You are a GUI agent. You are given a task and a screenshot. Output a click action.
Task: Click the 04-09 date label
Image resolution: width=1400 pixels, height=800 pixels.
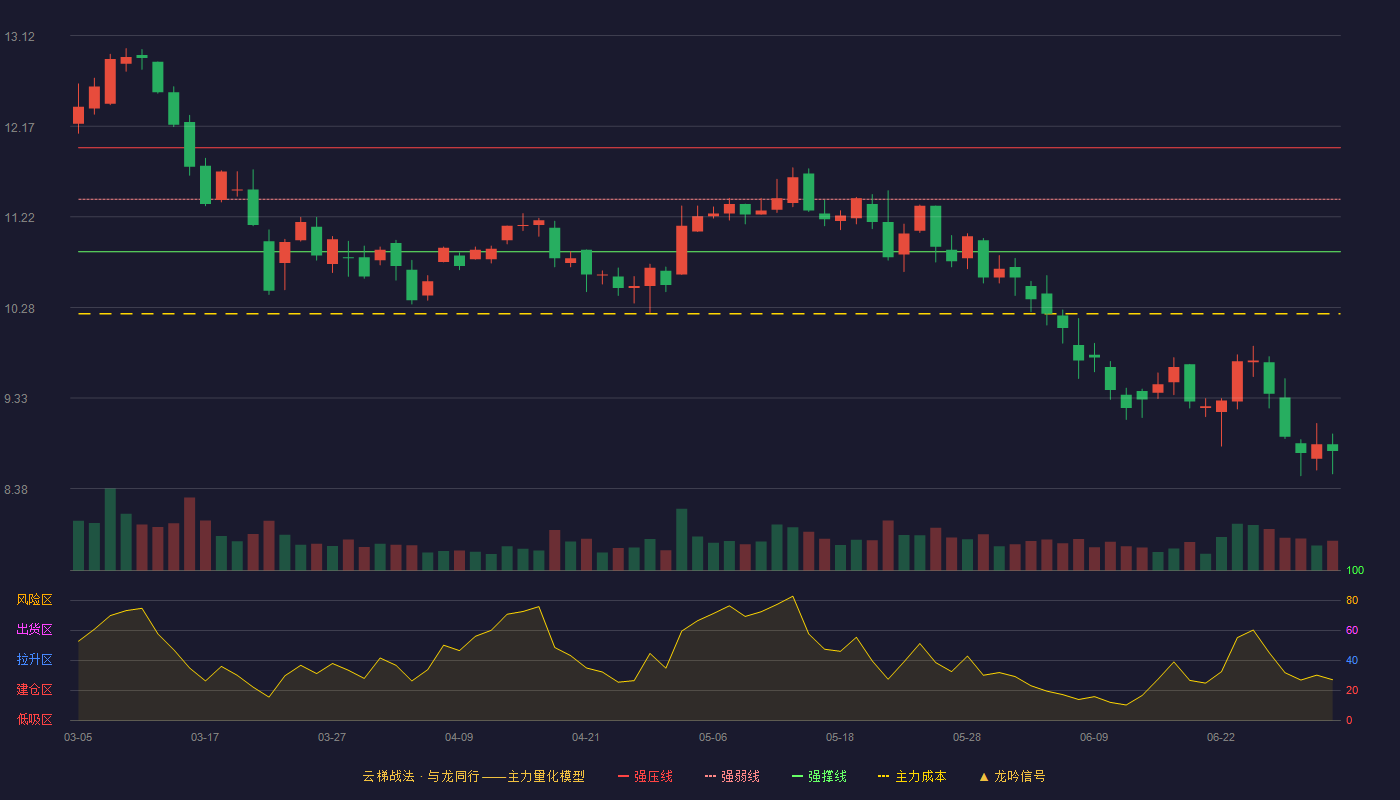tap(459, 737)
